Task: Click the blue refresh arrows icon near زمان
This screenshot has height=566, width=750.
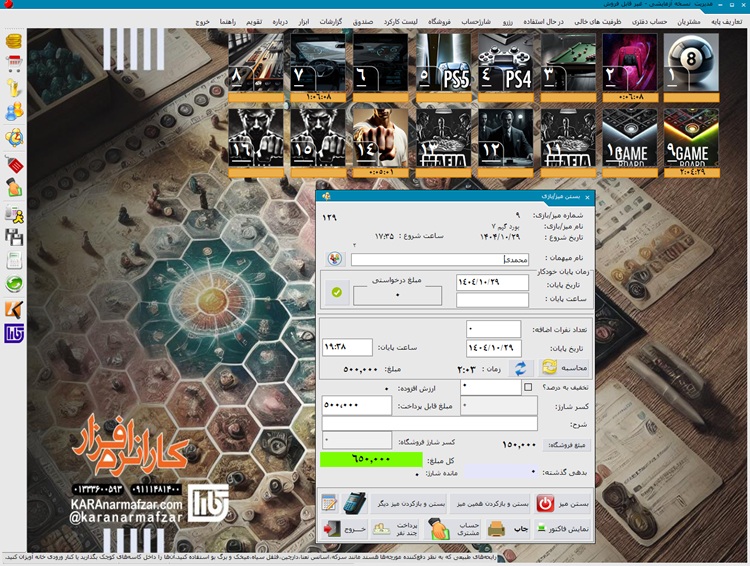Action: coord(520,368)
